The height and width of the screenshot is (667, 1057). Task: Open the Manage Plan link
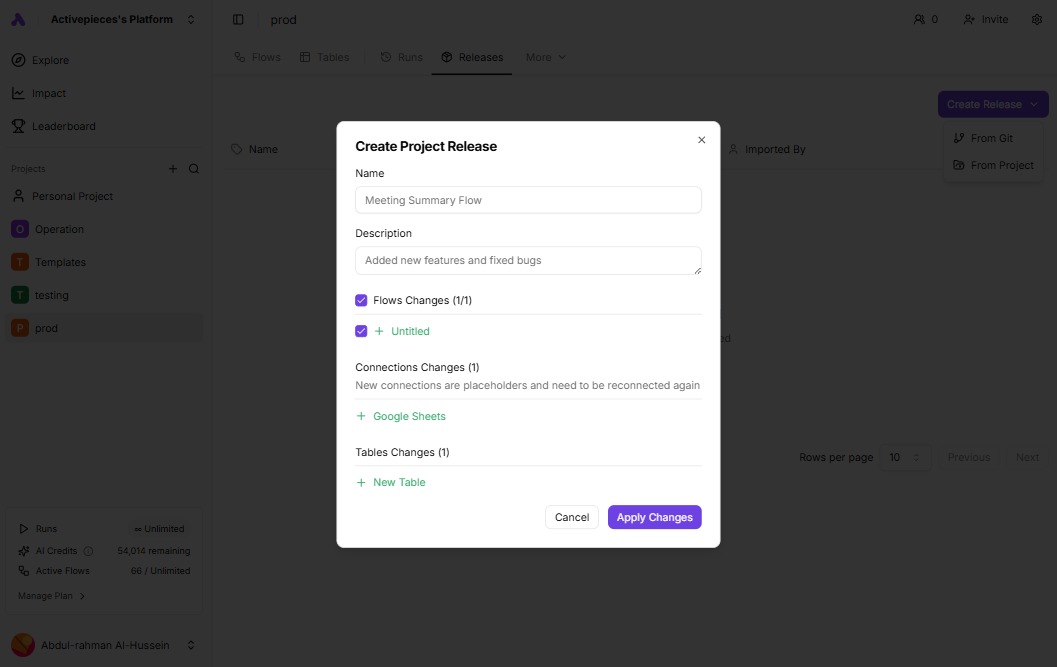coord(44,595)
